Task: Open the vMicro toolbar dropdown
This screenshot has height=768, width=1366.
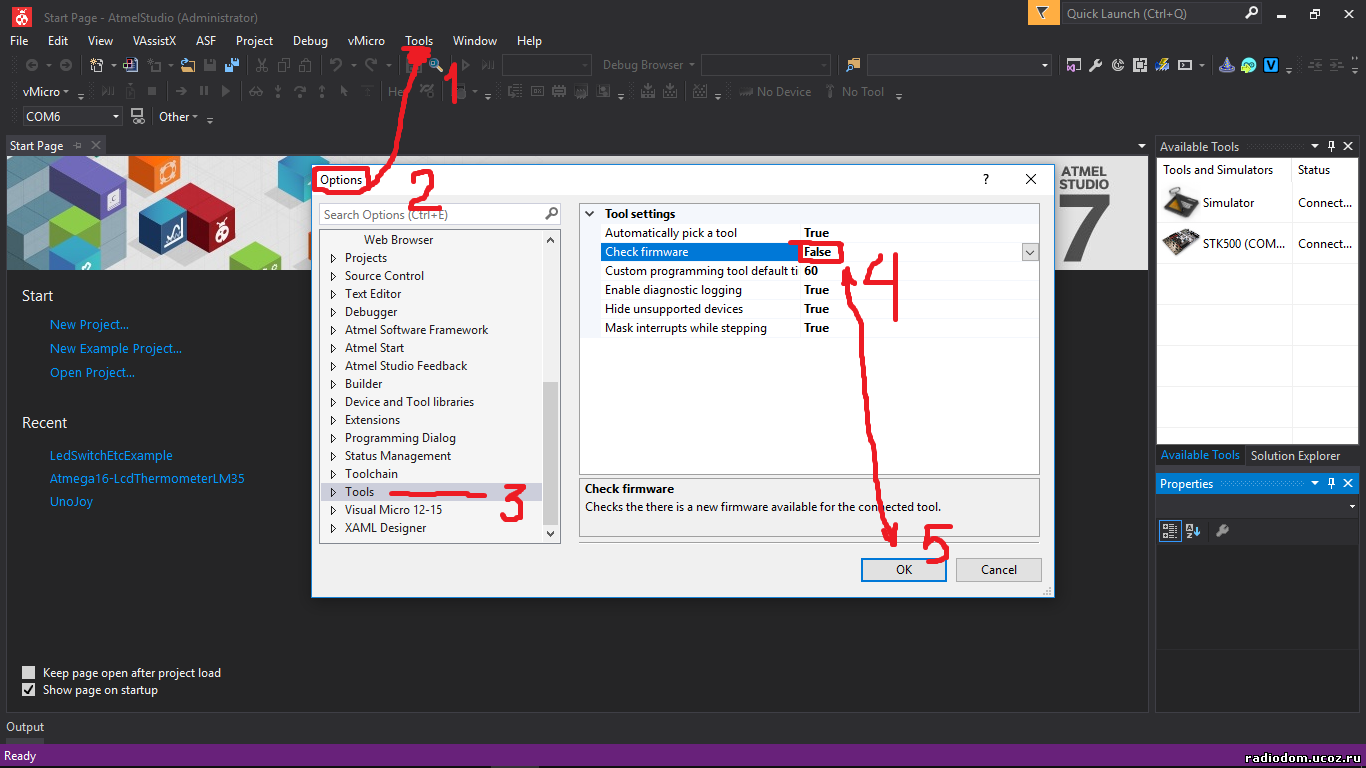Action: 66,91
